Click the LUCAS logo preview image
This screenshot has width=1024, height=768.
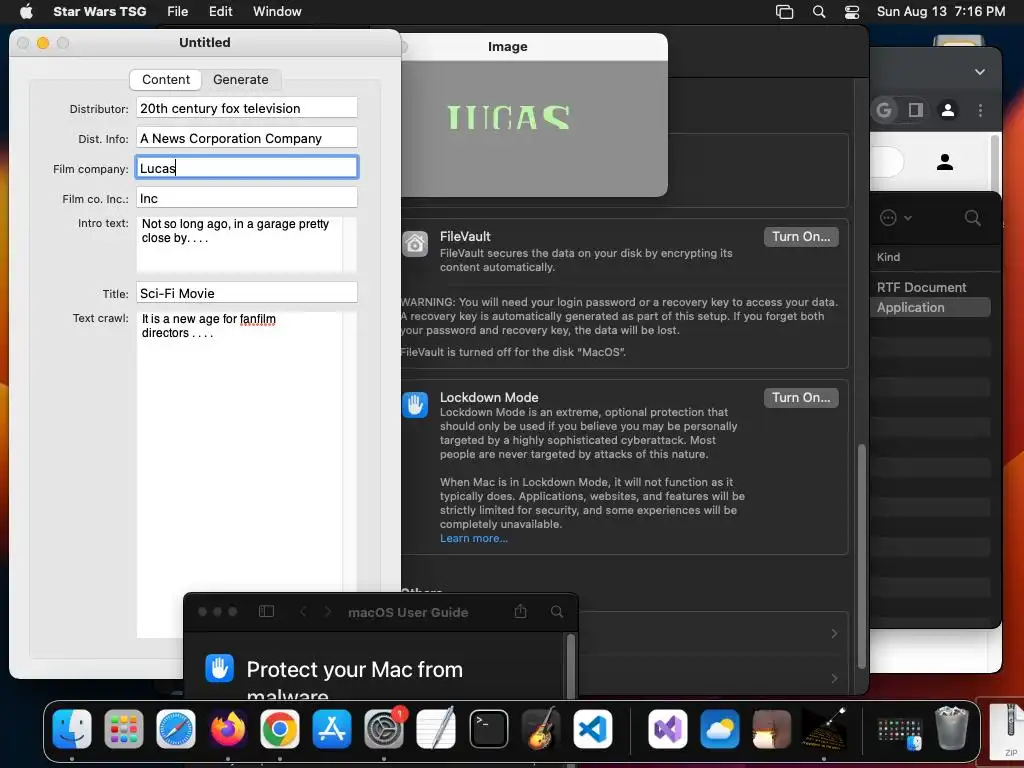[x=509, y=118]
